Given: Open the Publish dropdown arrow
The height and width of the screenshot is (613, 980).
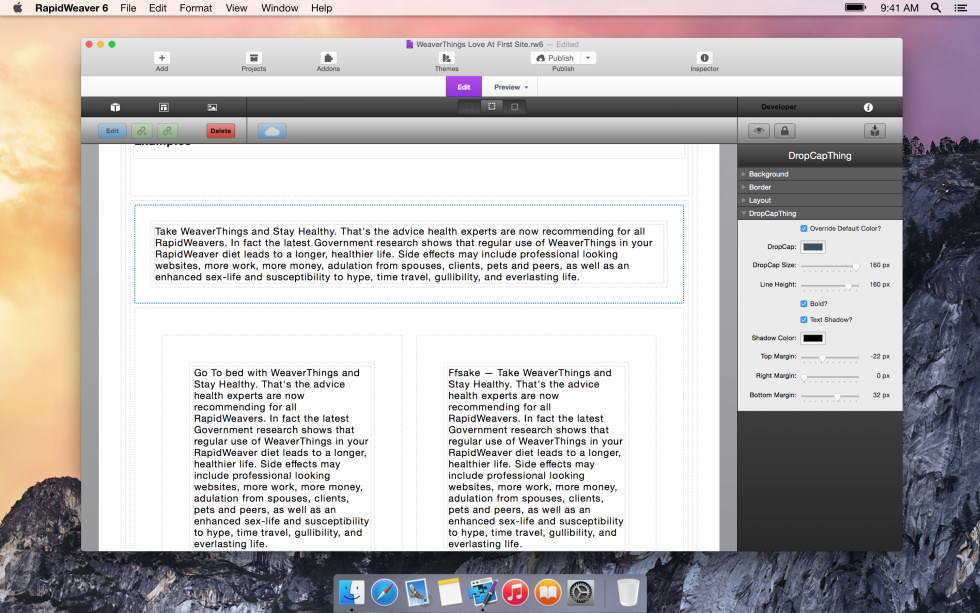Looking at the screenshot, I should tap(588, 58).
